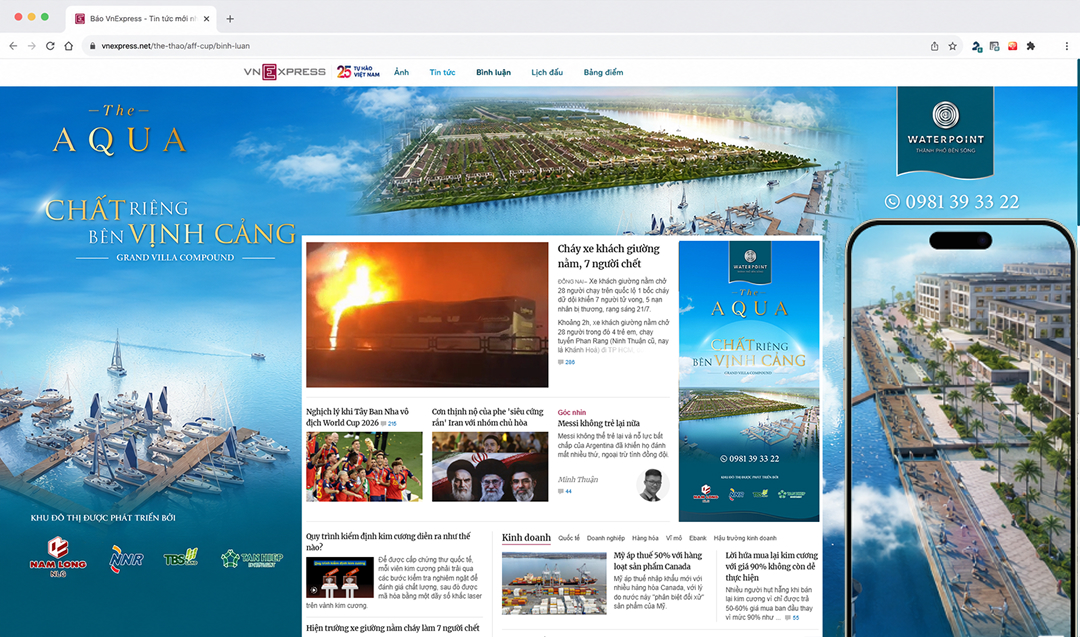Click The Aqua vertical banner ad
This screenshot has height=637, width=1080.
(749, 381)
